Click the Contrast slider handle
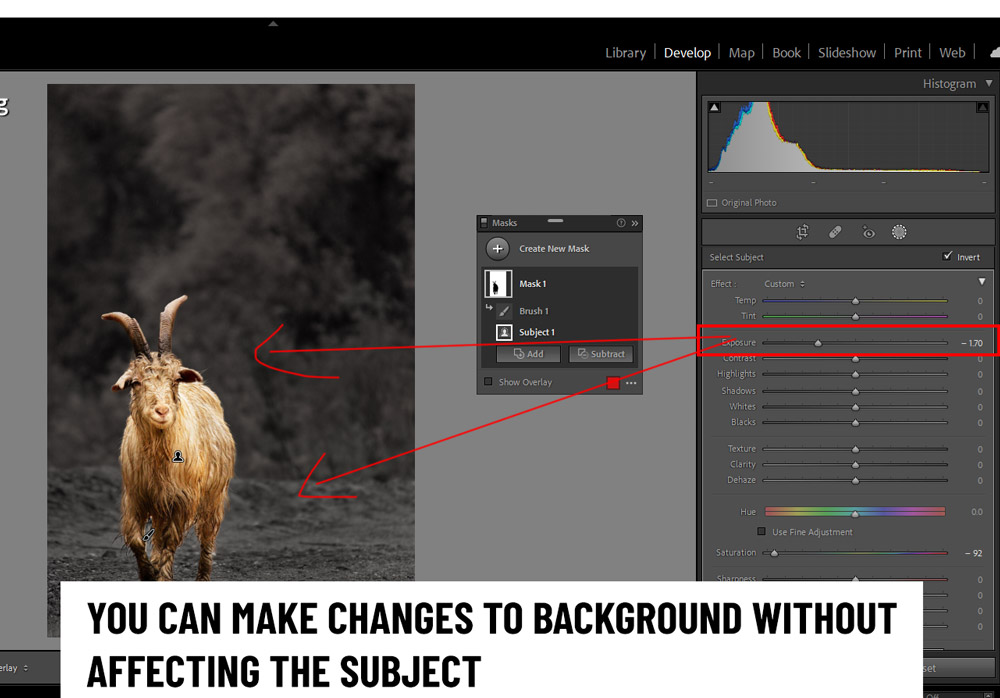Viewport: 1000px width, 698px height. 855,359
